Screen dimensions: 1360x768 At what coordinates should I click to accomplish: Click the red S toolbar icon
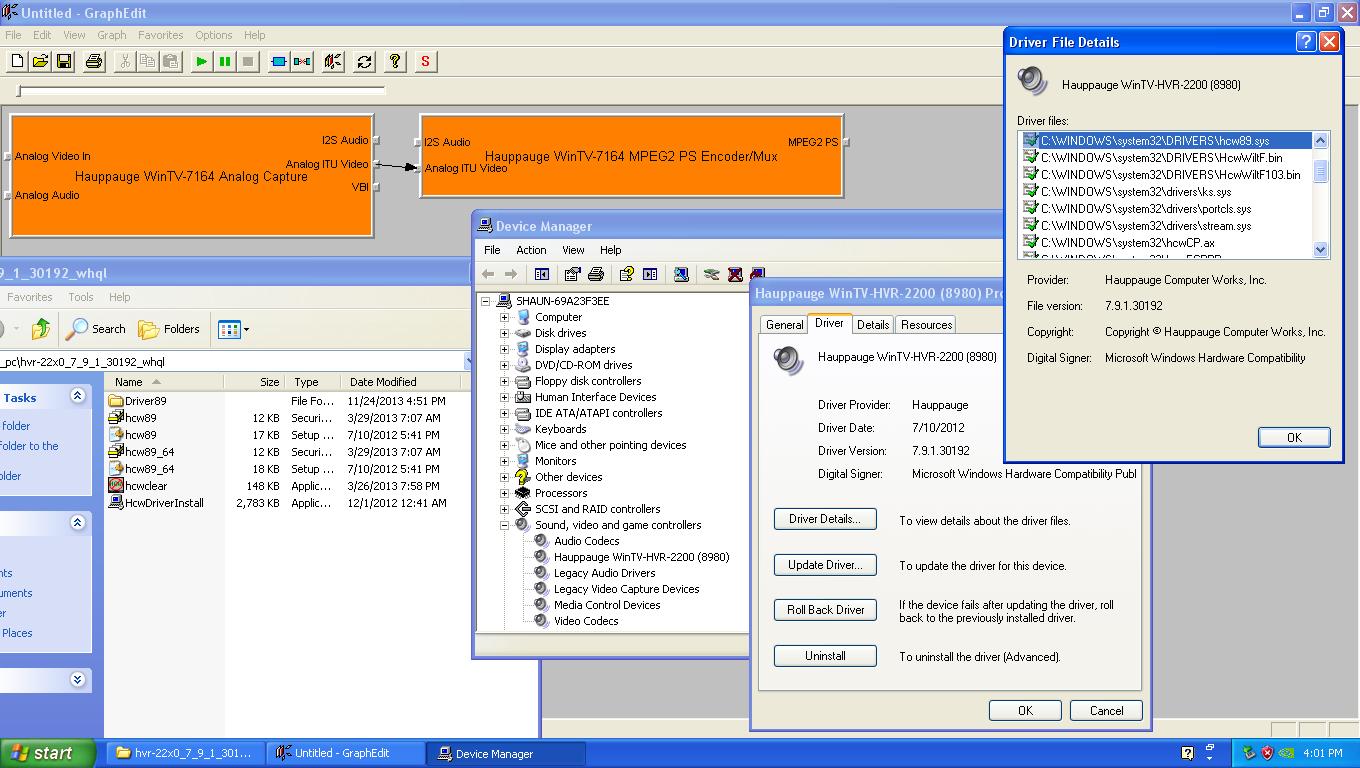coord(425,62)
